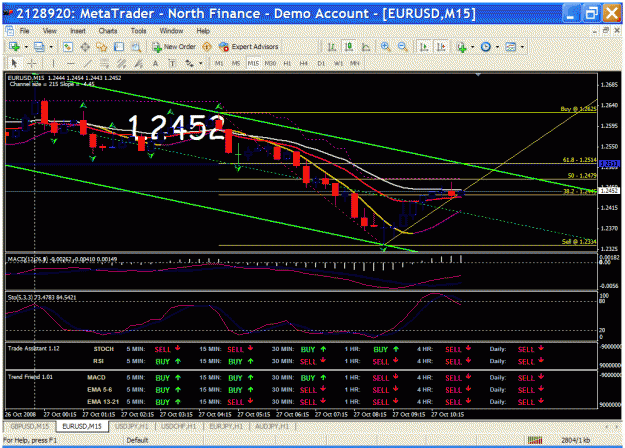
Task: Select the Horizontal Line drawing tool
Action: click(71, 63)
